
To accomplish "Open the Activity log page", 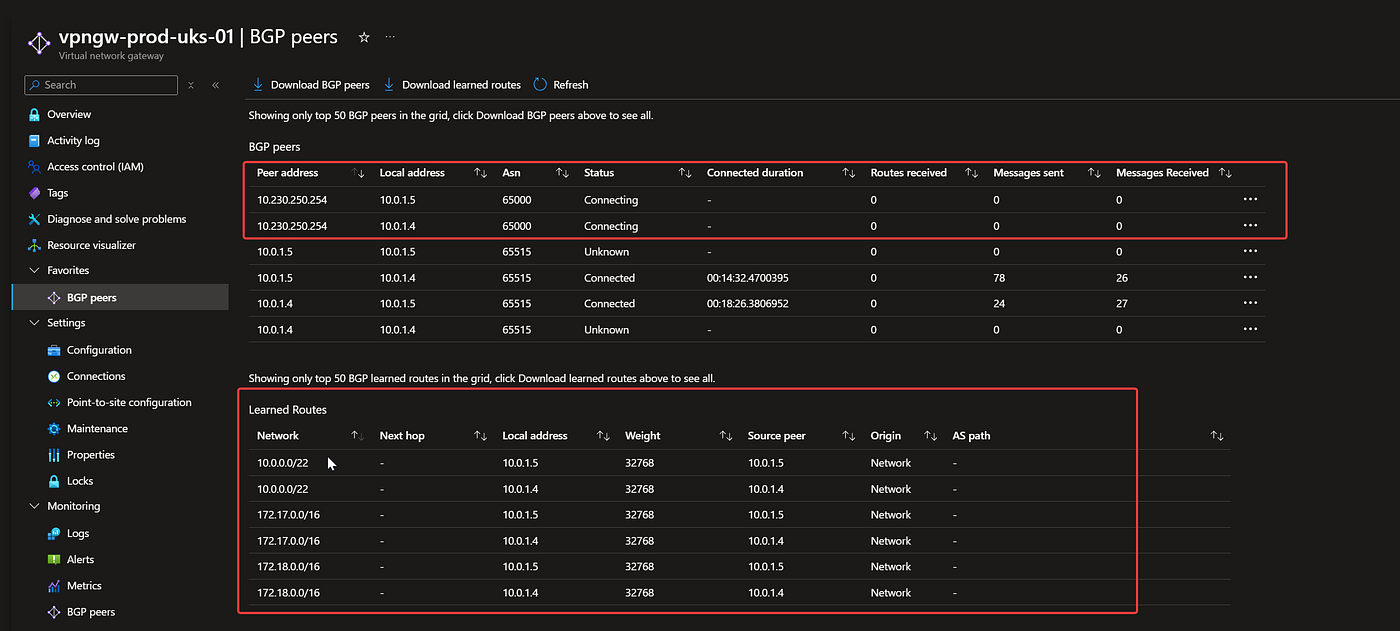I will pyautogui.click(x=73, y=141).
